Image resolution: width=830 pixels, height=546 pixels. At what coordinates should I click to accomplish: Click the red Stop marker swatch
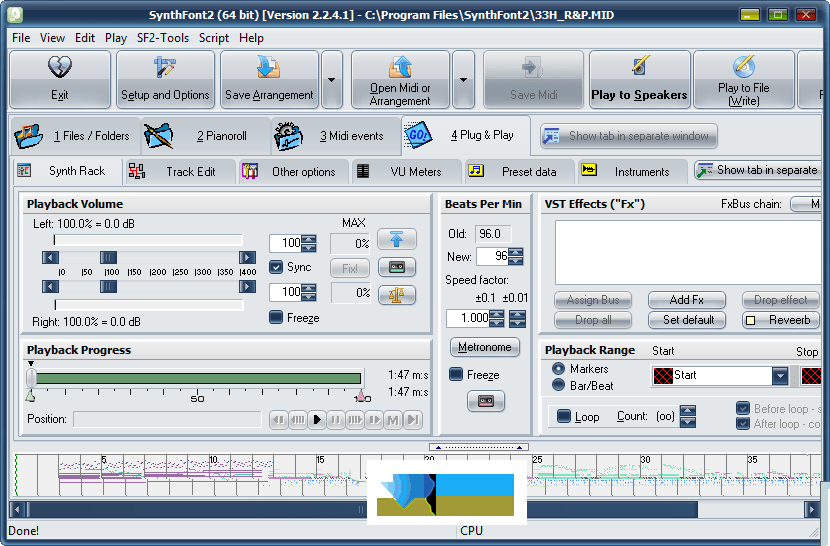point(811,376)
